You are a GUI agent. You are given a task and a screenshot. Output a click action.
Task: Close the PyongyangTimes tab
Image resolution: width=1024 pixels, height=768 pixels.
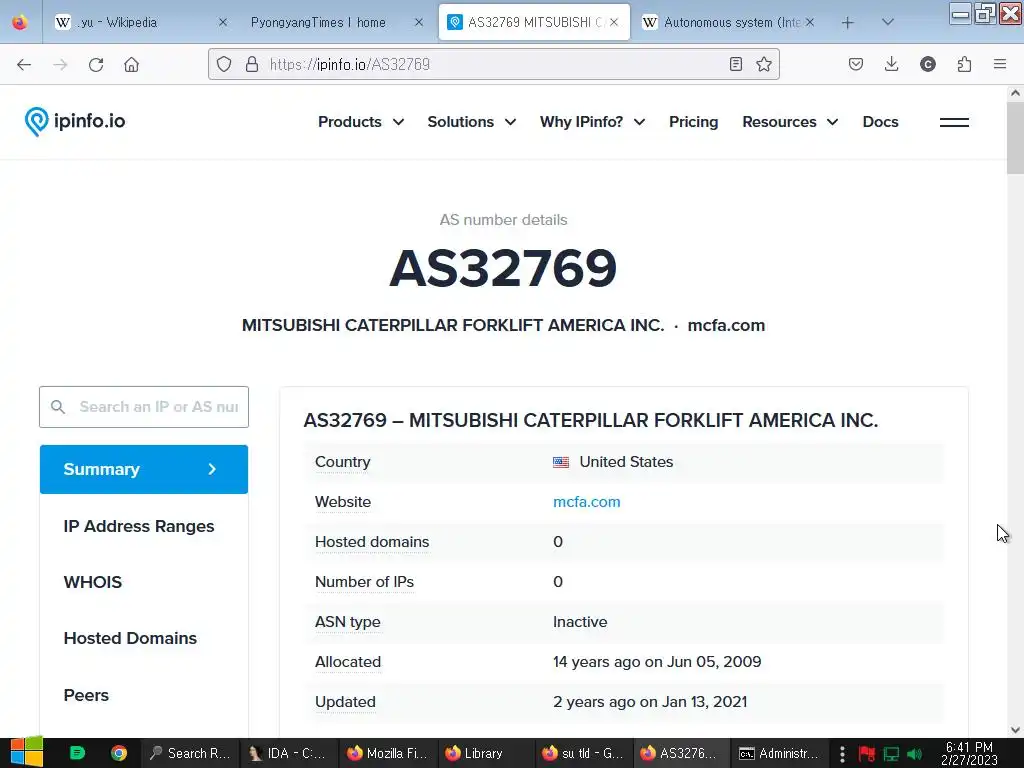(x=419, y=22)
